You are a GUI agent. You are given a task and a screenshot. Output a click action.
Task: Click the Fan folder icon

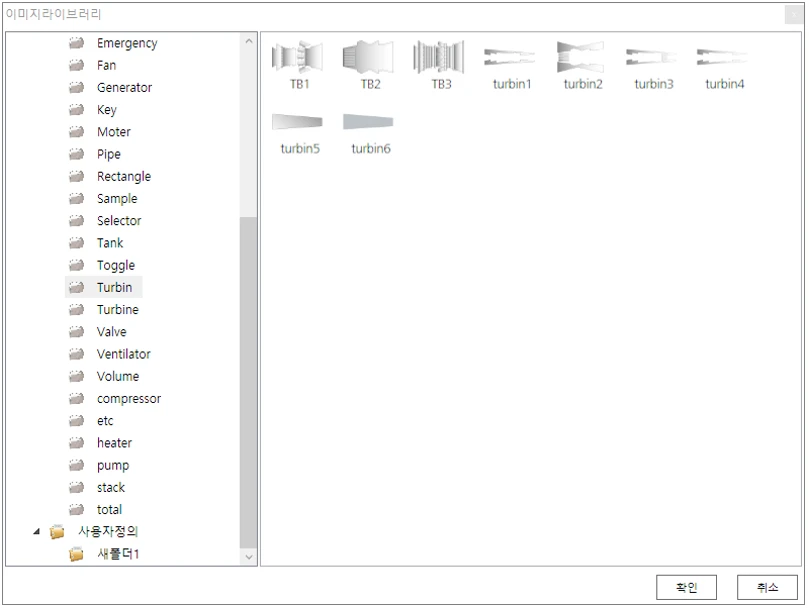pyautogui.click(x=76, y=65)
